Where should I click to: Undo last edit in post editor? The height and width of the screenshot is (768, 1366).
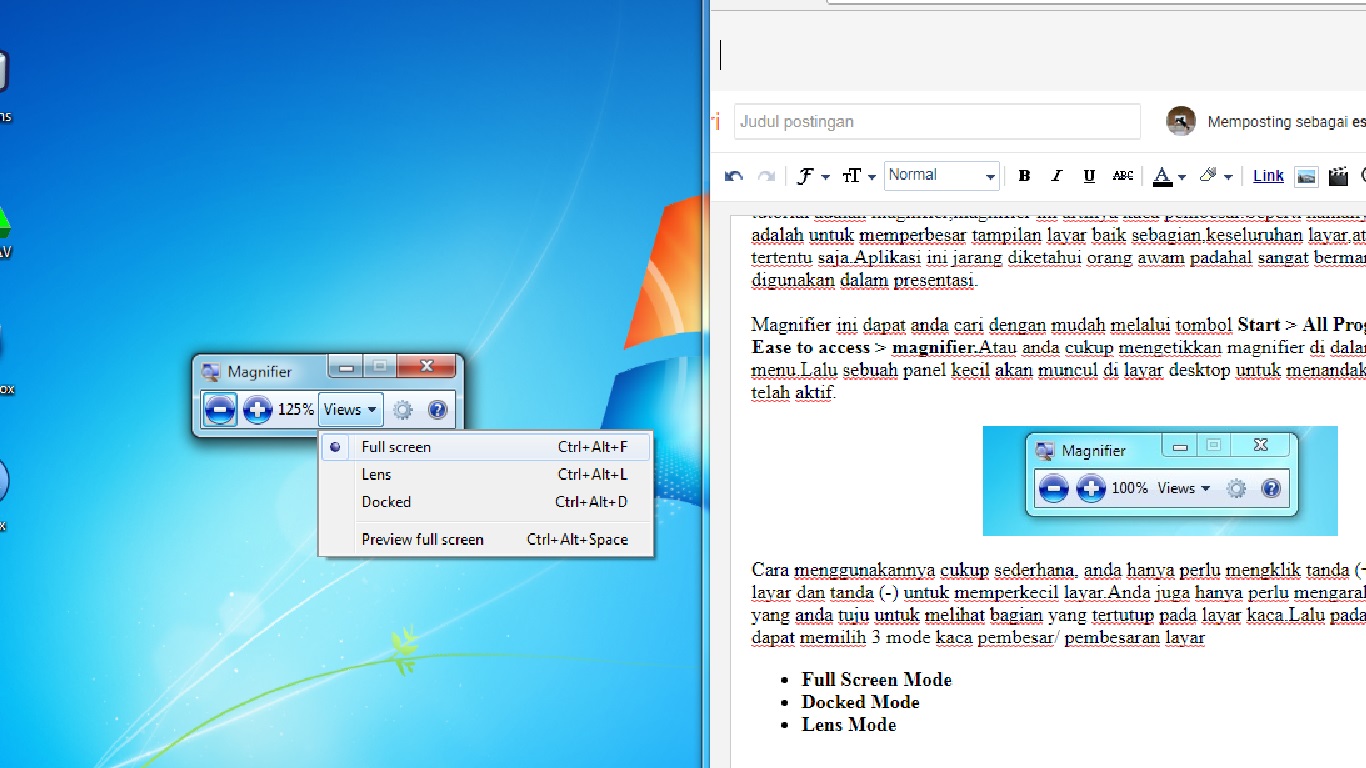pyautogui.click(x=734, y=176)
